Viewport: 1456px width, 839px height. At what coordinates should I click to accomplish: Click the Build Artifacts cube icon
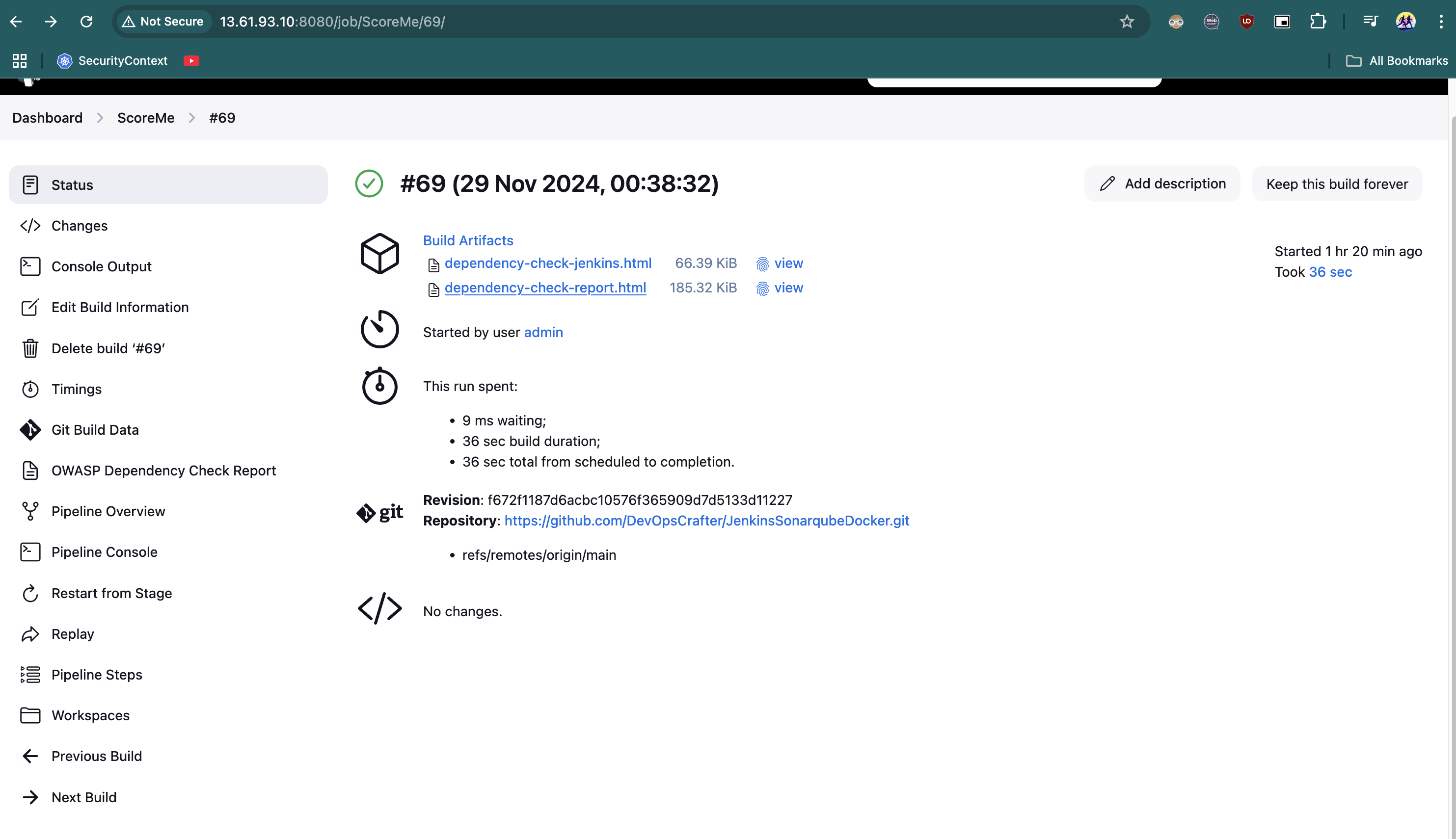pos(379,254)
